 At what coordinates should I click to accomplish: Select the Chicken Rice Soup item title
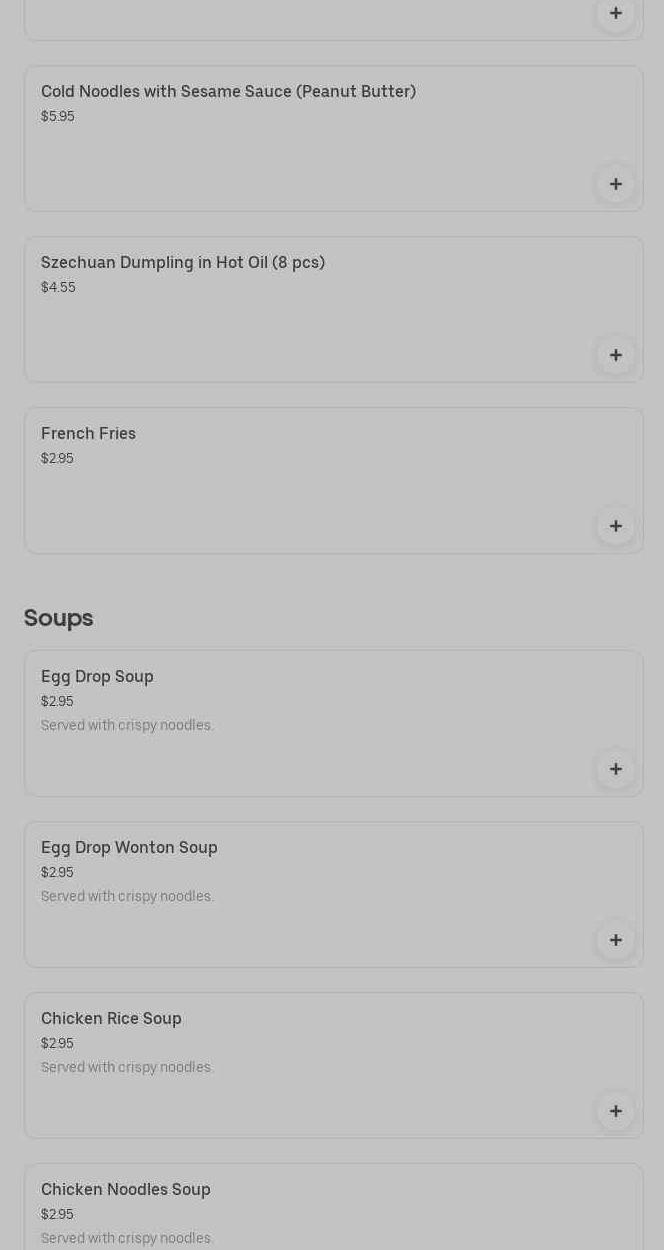(x=111, y=1019)
